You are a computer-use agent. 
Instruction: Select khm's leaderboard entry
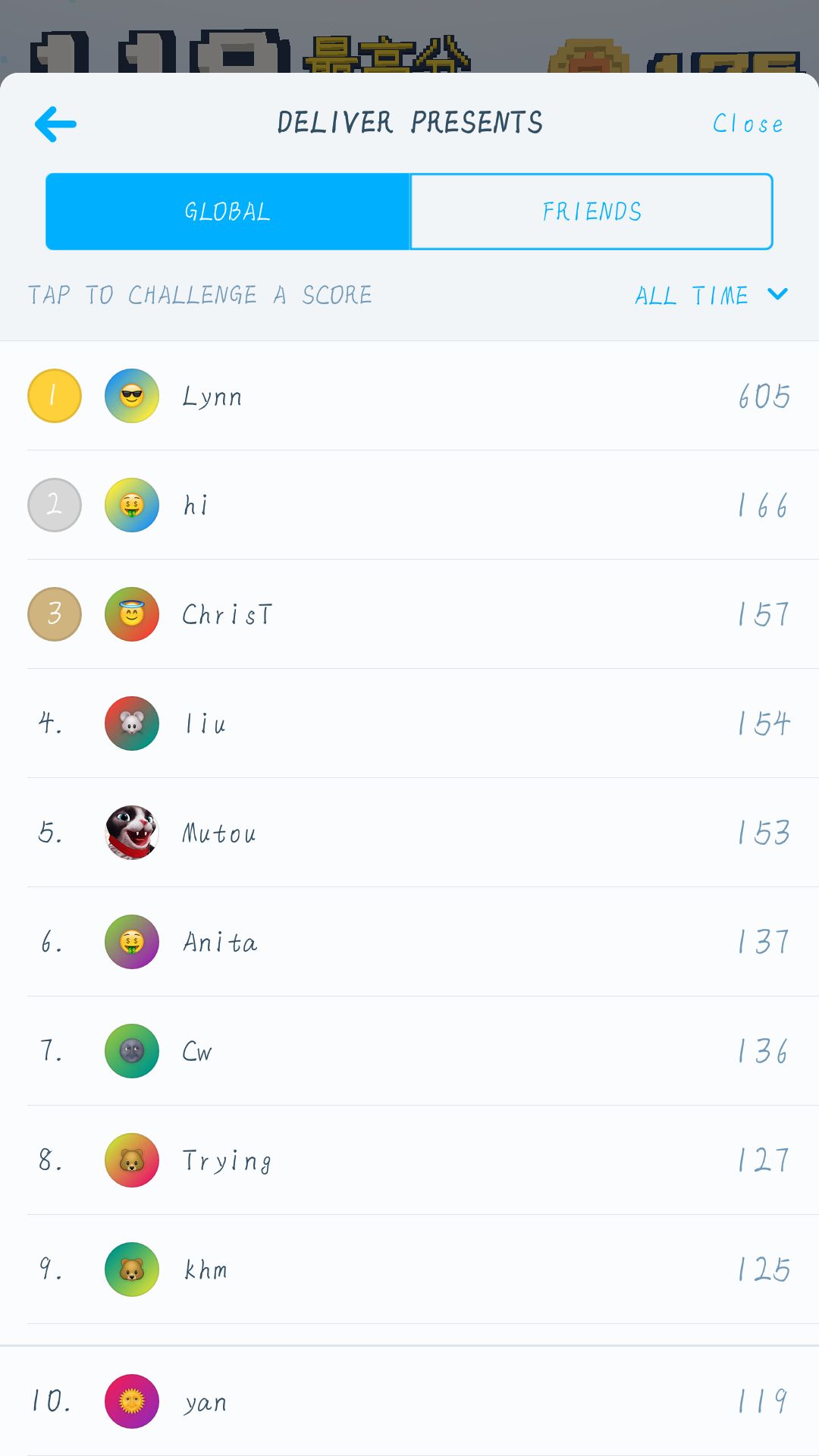click(x=409, y=1269)
